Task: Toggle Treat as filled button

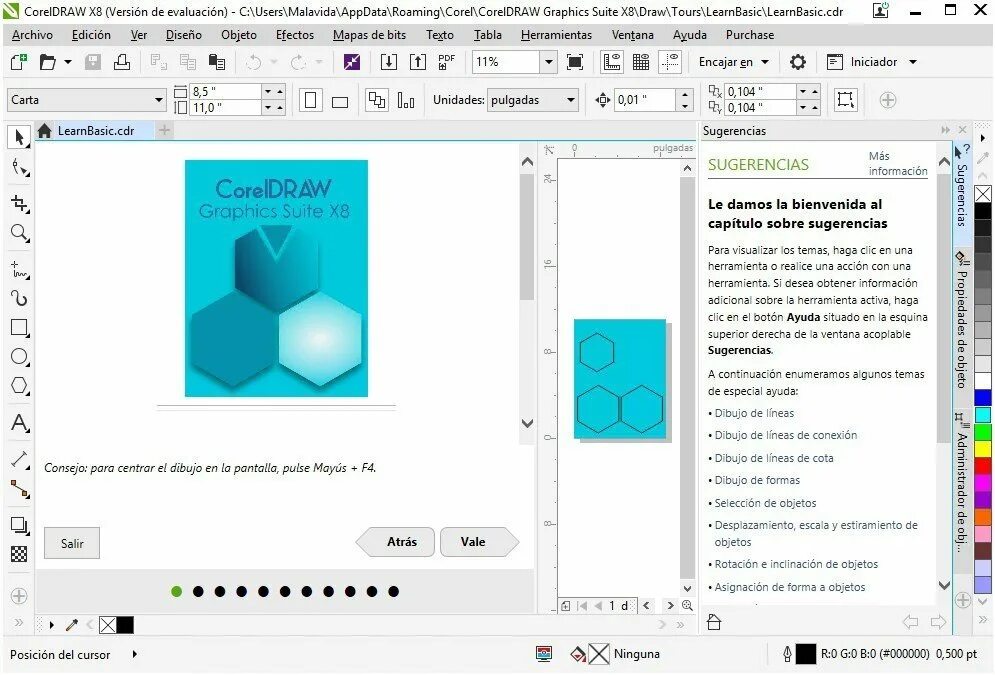Action: coord(845,100)
